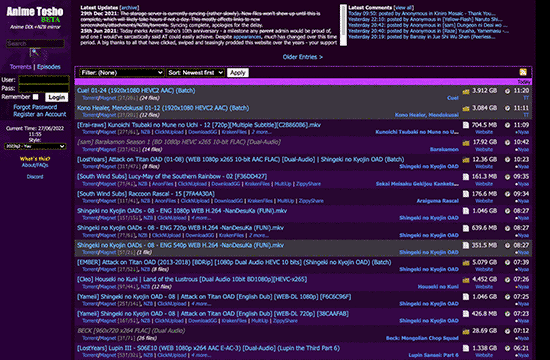
Task: Click the Login button
Action: tap(56, 97)
